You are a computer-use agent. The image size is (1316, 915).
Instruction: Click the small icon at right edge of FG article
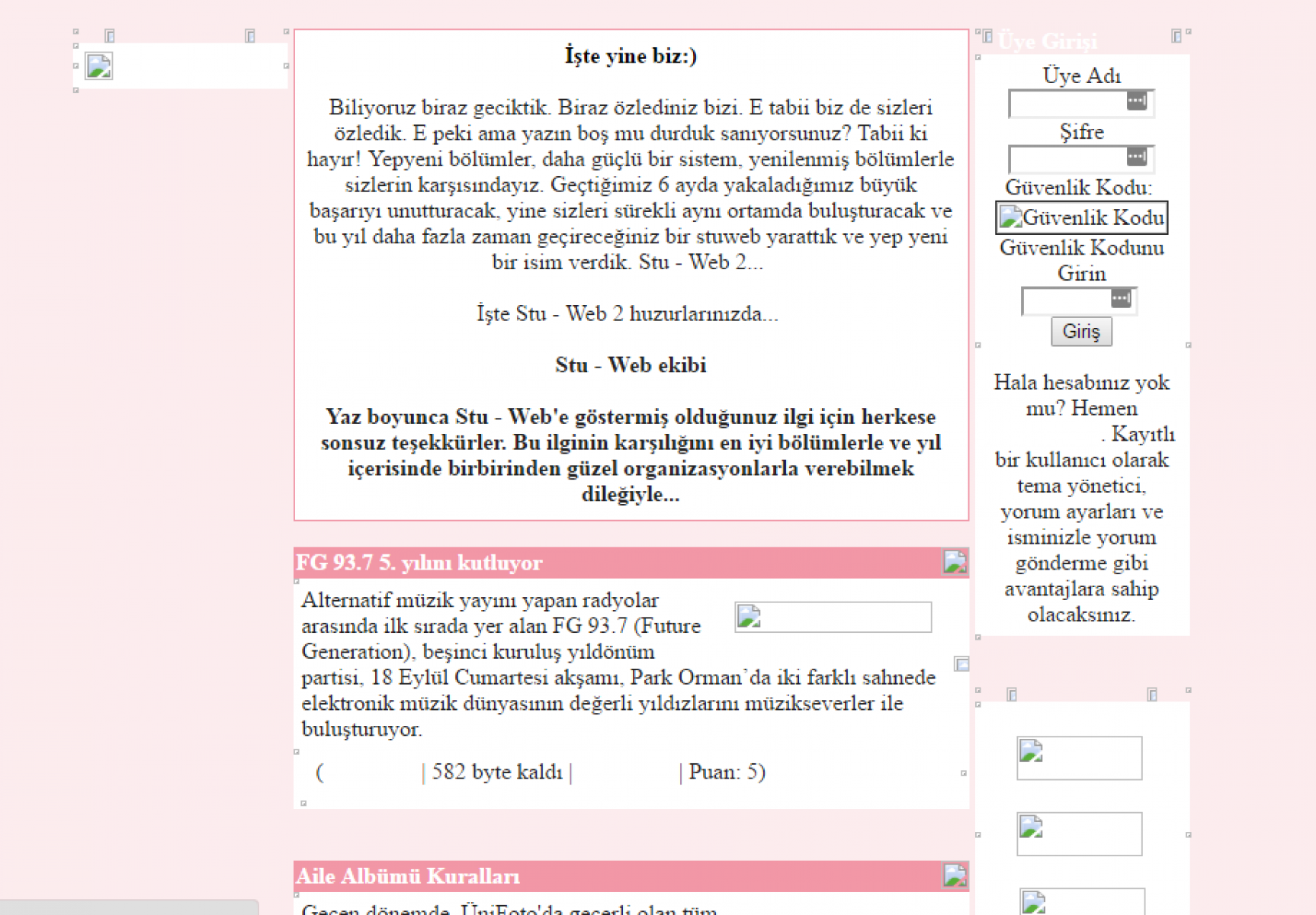tap(962, 664)
